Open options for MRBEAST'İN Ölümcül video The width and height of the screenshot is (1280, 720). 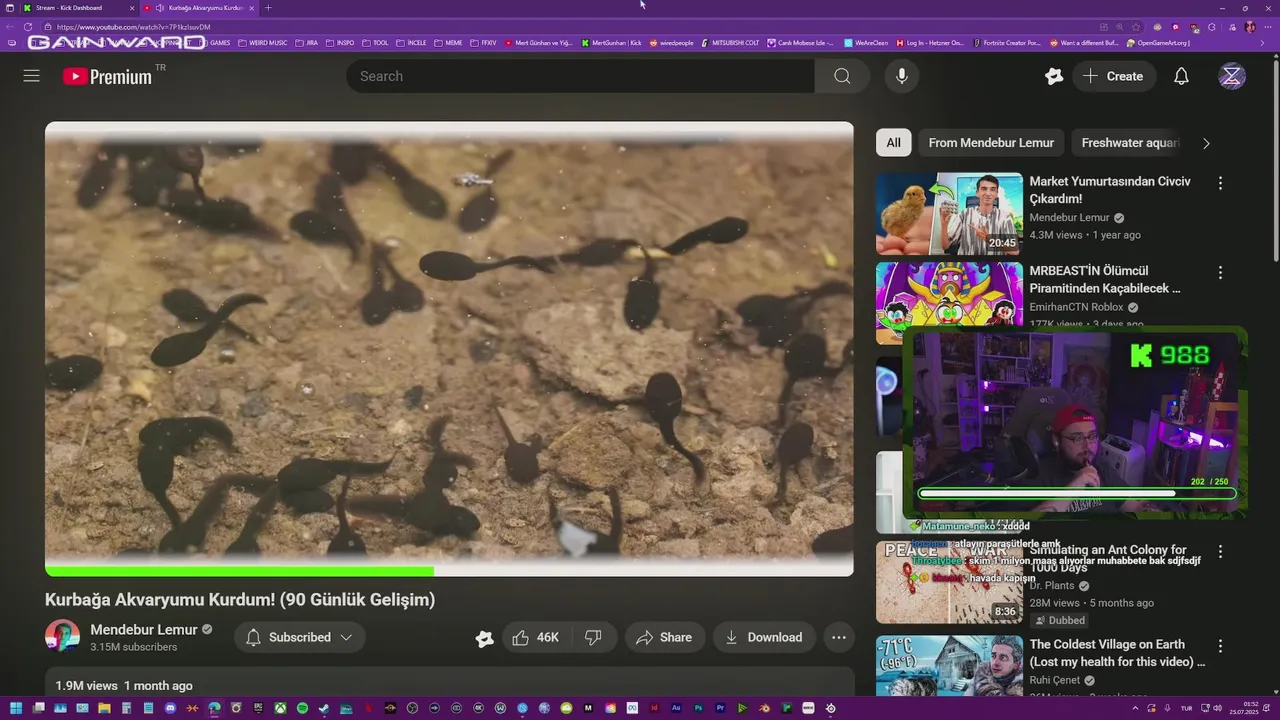[1220, 272]
